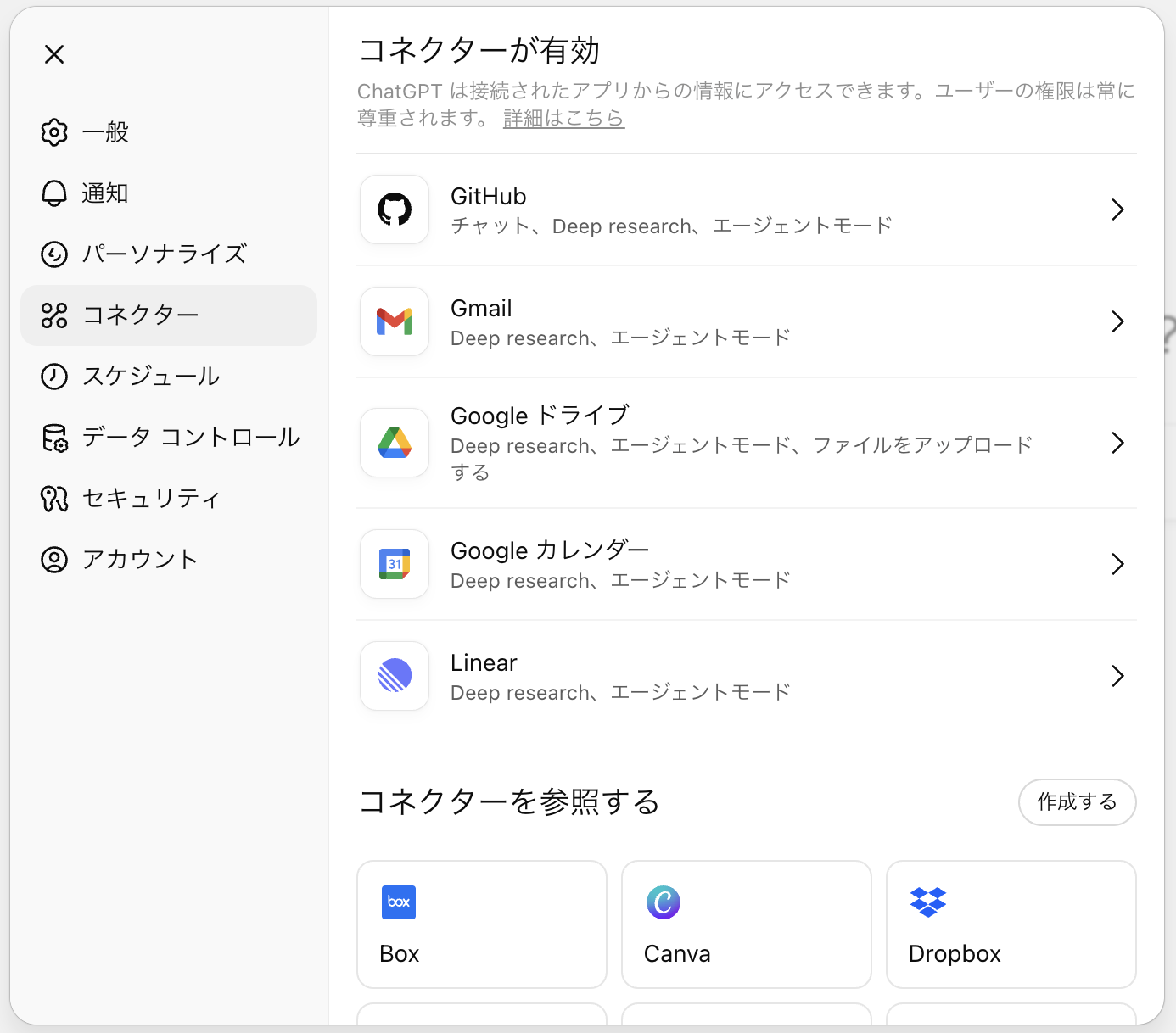Expand Gmail connector via its chevron
Viewport: 1176px width, 1033px height.
point(1118,321)
